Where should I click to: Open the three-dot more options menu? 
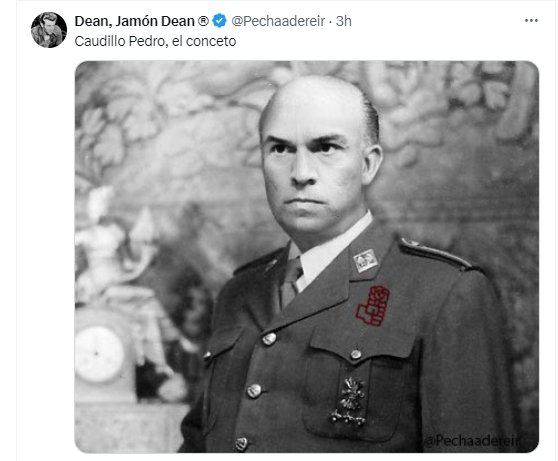[x=531, y=21]
